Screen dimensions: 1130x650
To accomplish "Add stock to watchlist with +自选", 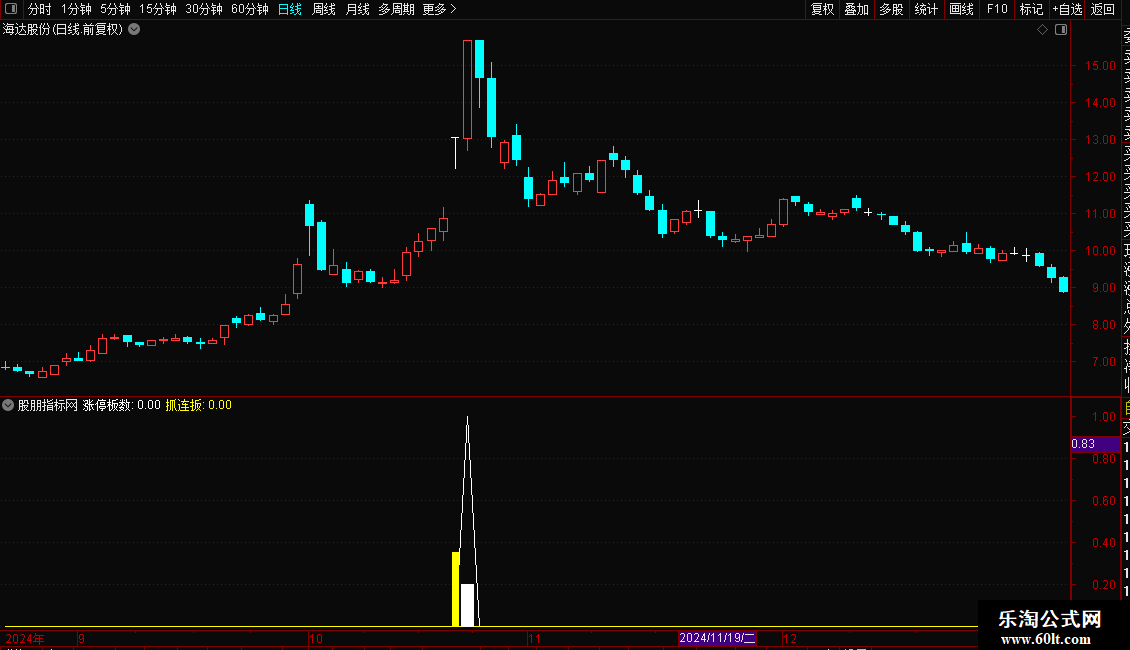I will click(1067, 9).
